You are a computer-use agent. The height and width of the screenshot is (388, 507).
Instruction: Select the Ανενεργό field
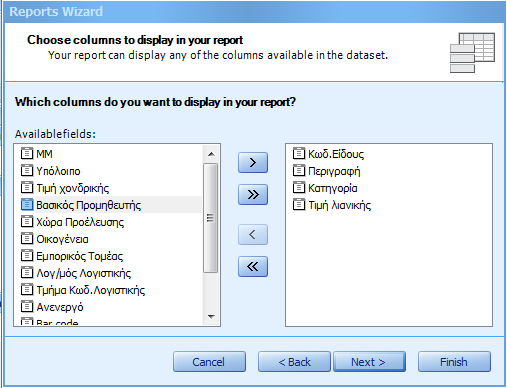[x=60, y=307]
